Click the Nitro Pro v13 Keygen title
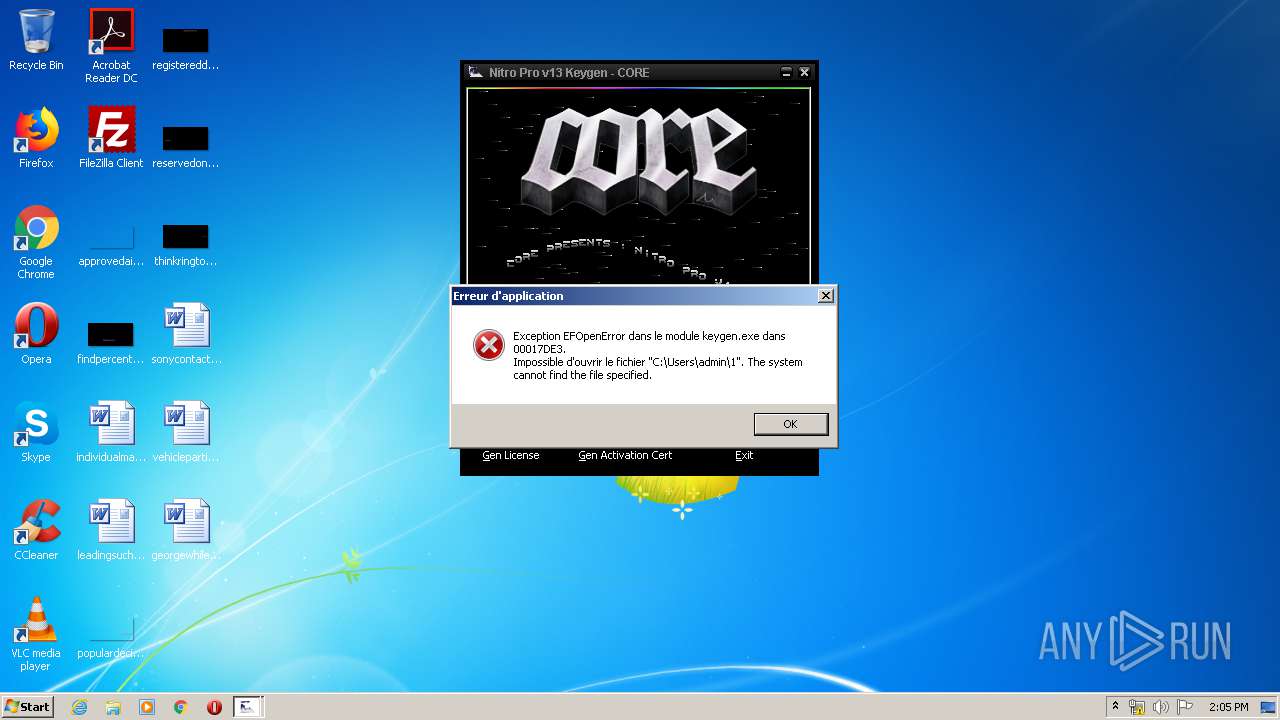The height and width of the screenshot is (720, 1280). click(569, 73)
